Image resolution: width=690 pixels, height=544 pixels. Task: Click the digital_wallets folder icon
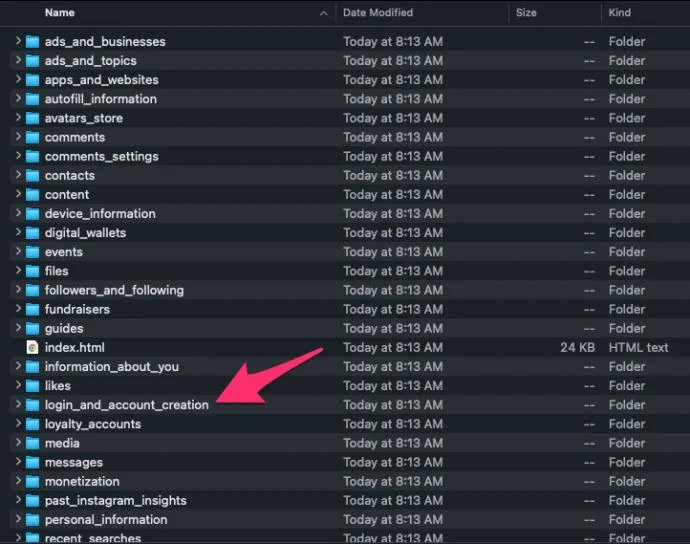coord(33,233)
